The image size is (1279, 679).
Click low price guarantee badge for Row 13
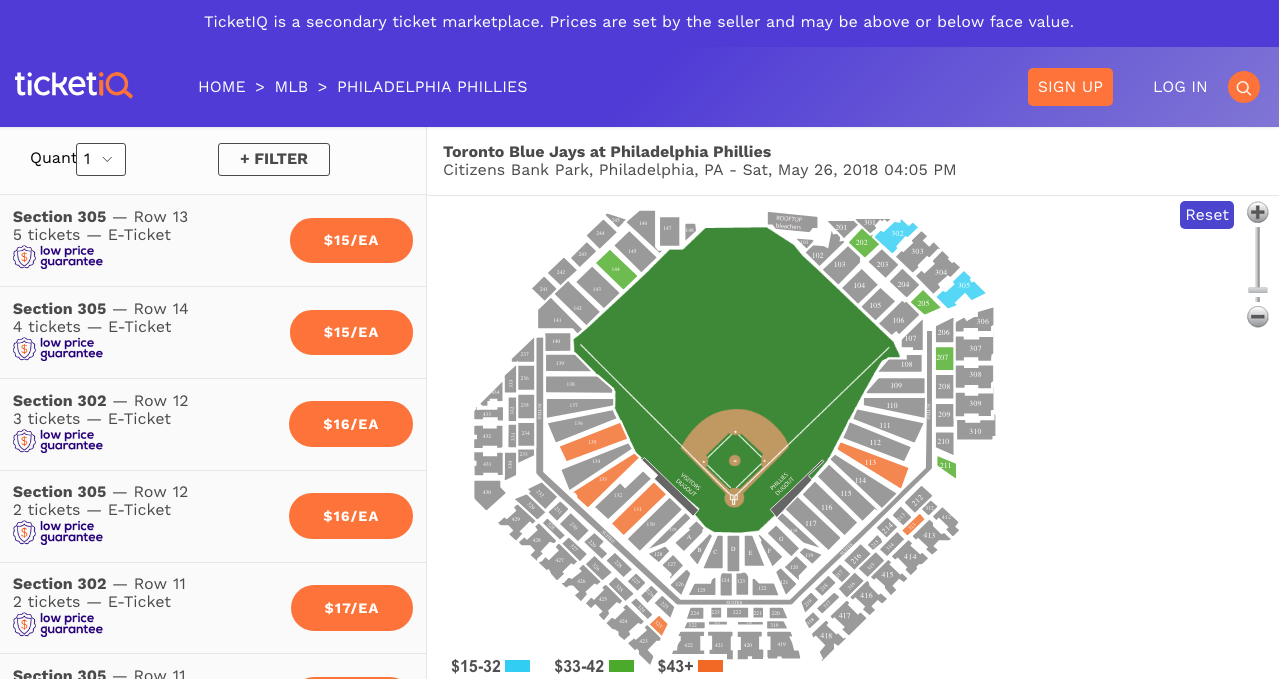pos(58,257)
